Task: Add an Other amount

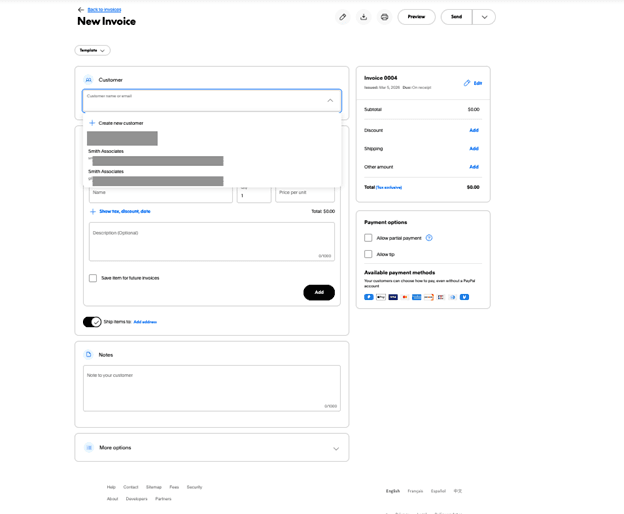Action: [x=474, y=167]
